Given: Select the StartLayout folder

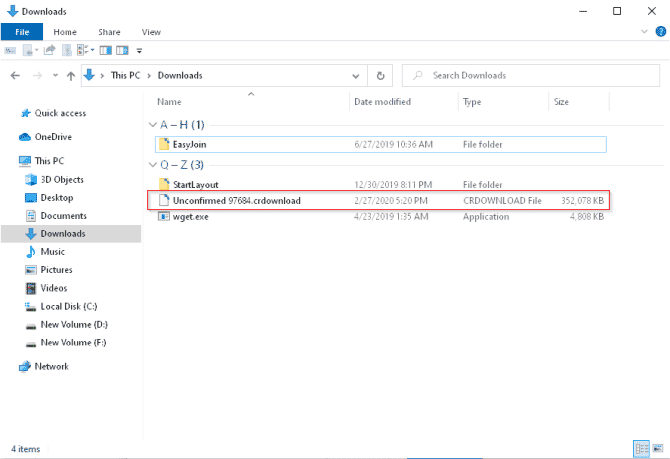Looking at the screenshot, I should 381,185.
